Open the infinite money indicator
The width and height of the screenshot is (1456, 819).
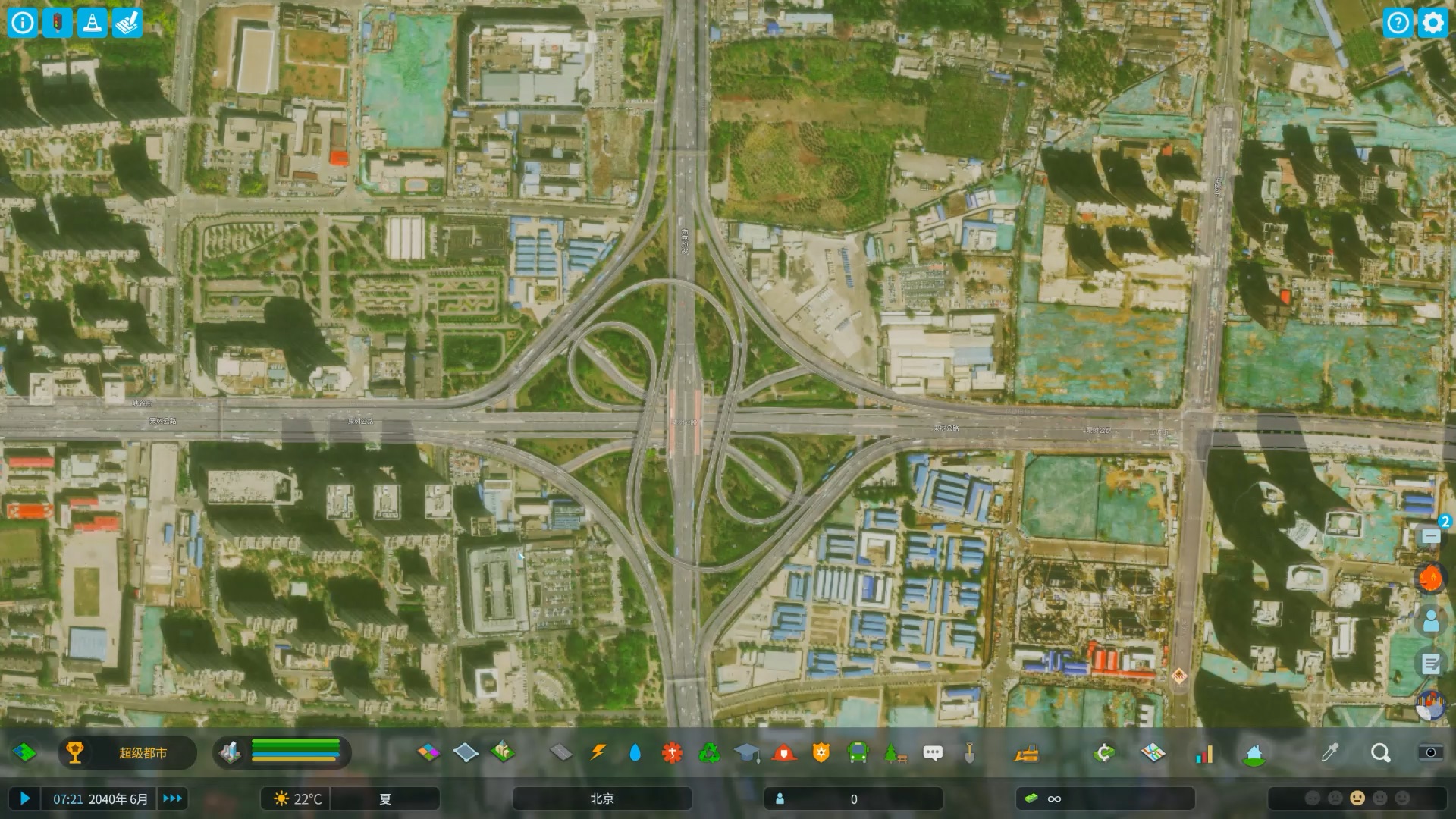point(1105,799)
